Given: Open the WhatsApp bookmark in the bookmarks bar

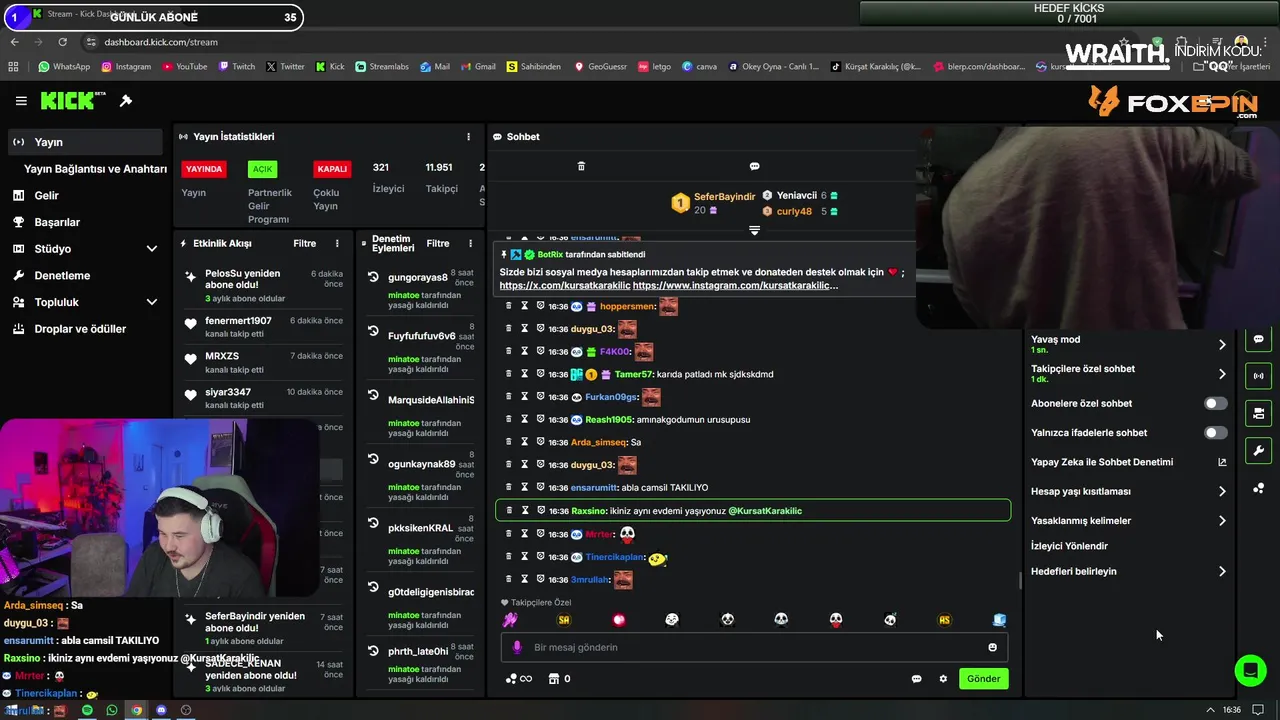Looking at the screenshot, I should click(64, 67).
